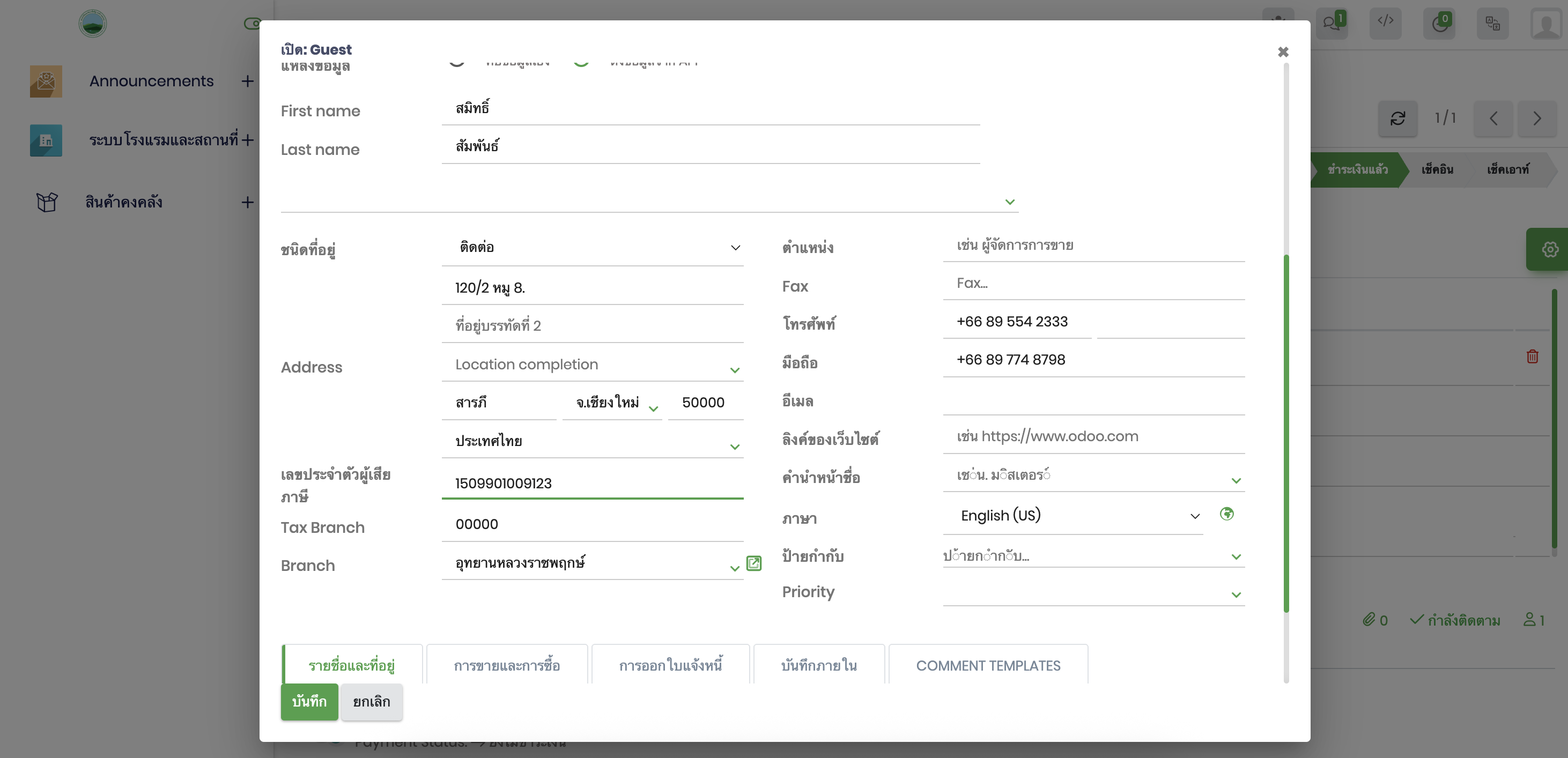The height and width of the screenshot is (758, 1568).
Task: Open the developer code tools icon
Action: pos(1385,22)
